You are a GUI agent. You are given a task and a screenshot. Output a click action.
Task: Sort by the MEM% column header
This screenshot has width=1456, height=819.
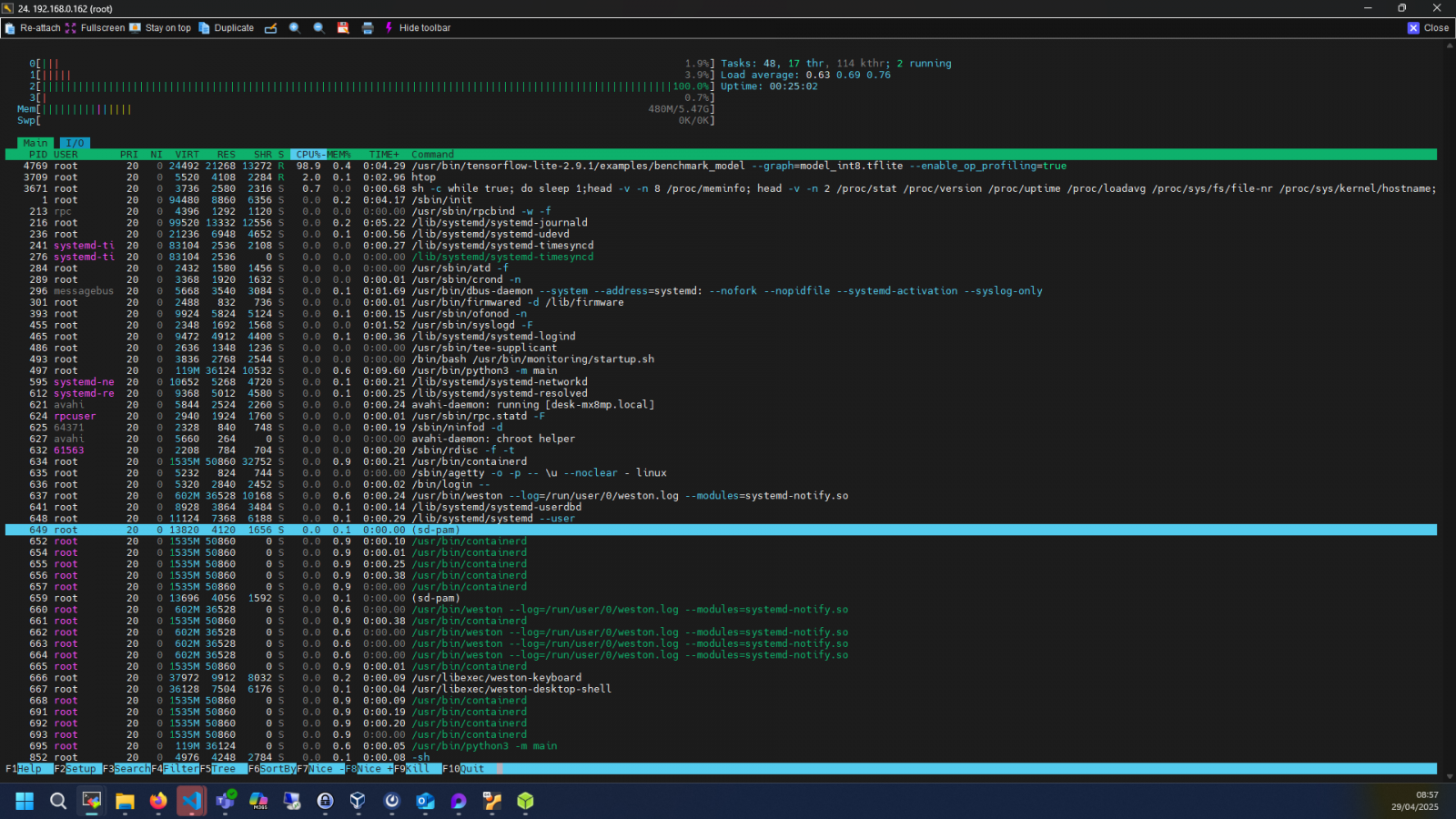(x=339, y=155)
